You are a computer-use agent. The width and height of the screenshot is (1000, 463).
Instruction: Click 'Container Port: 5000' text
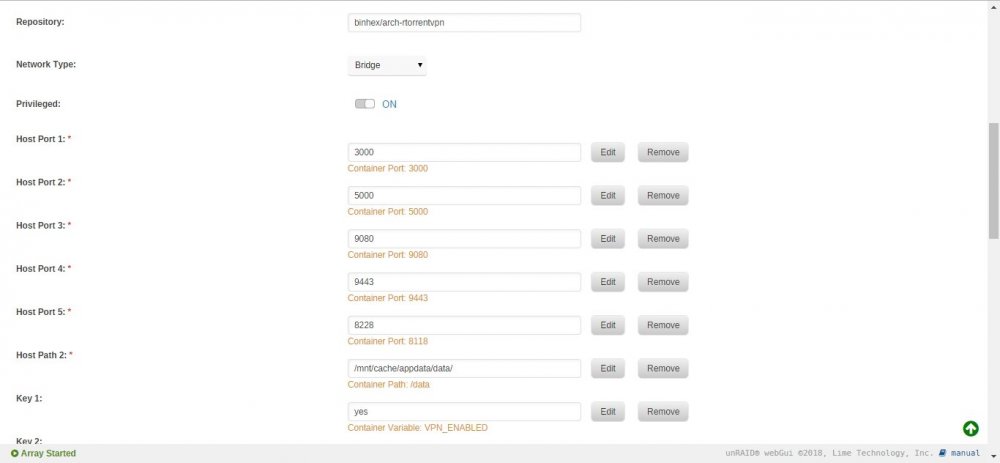(x=388, y=212)
